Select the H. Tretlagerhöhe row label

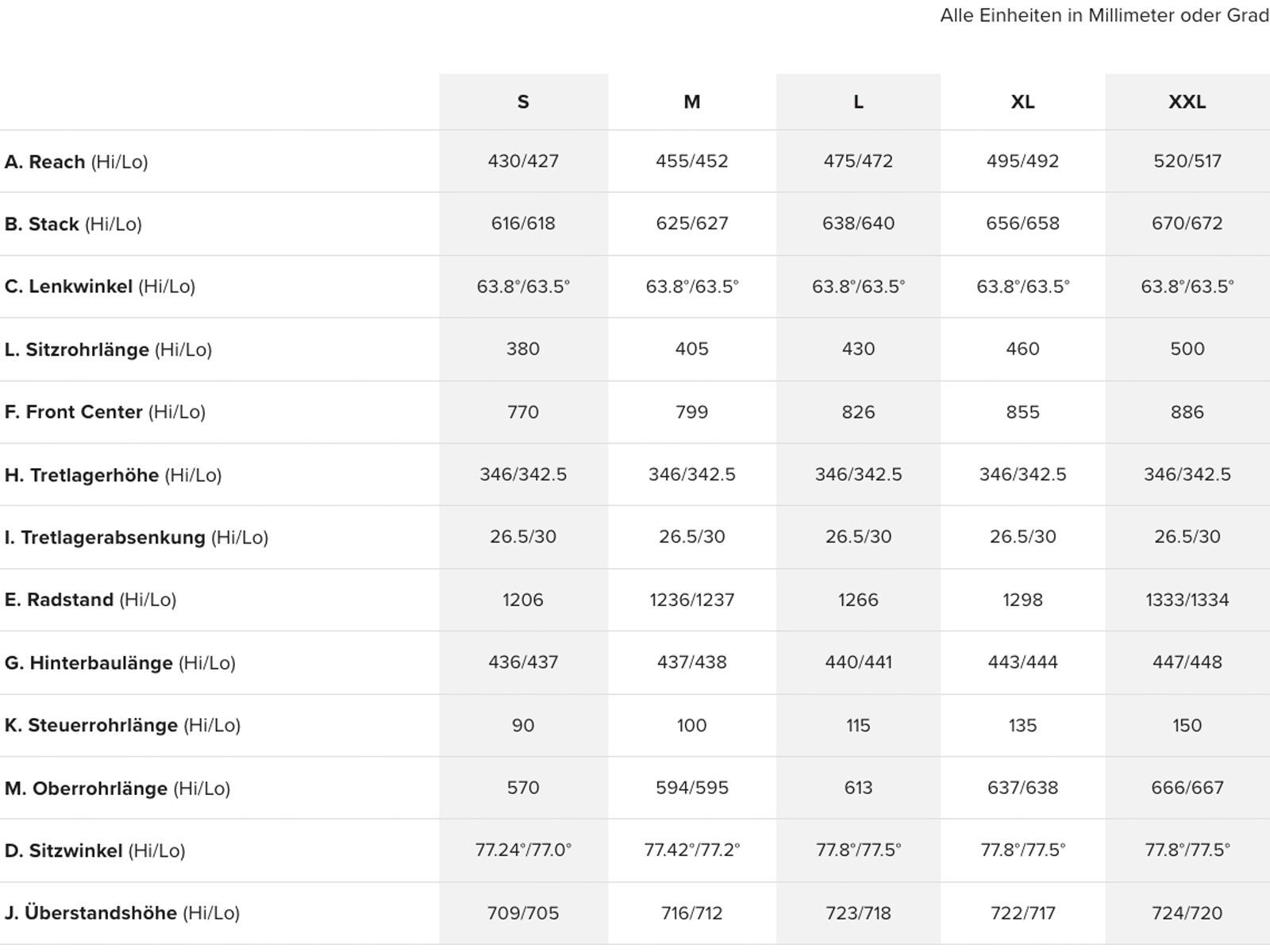point(113,475)
